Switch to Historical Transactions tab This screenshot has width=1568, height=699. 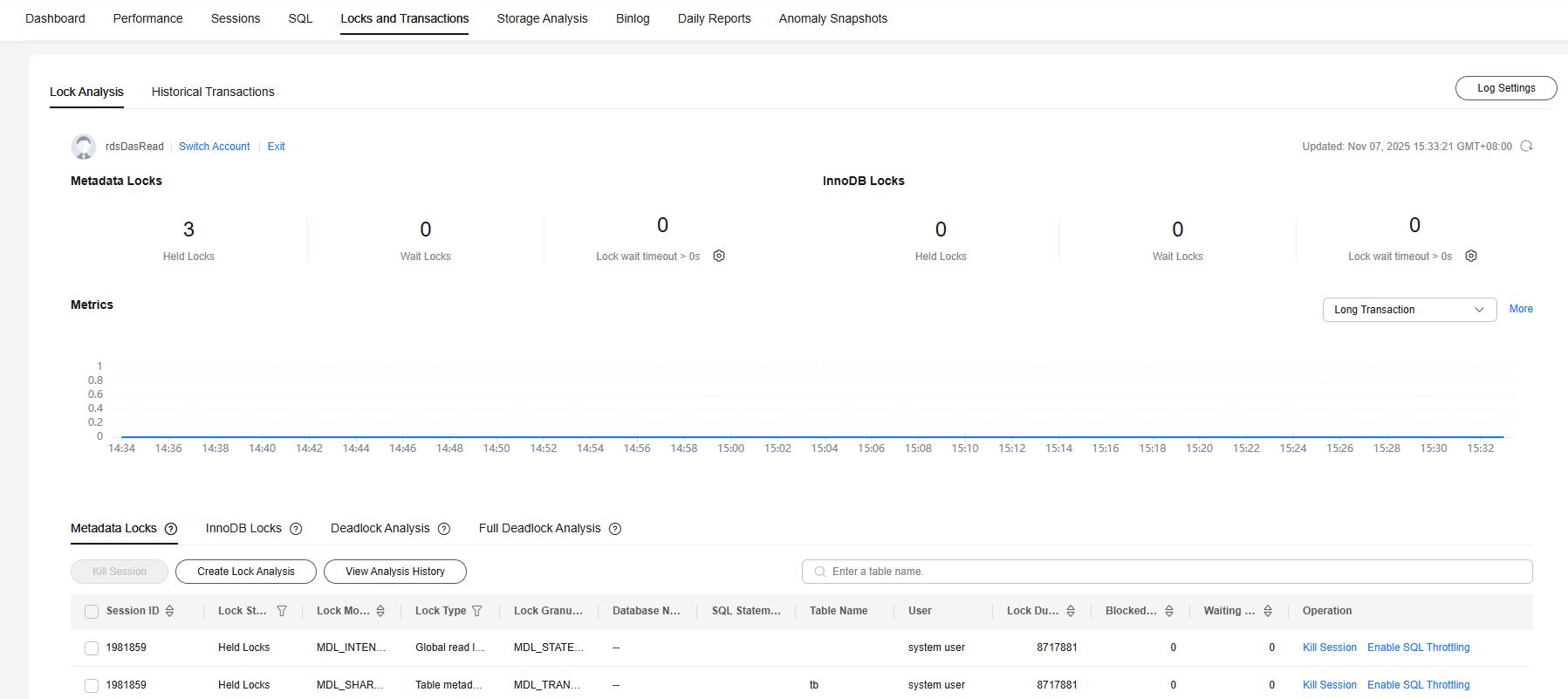[x=213, y=92]
